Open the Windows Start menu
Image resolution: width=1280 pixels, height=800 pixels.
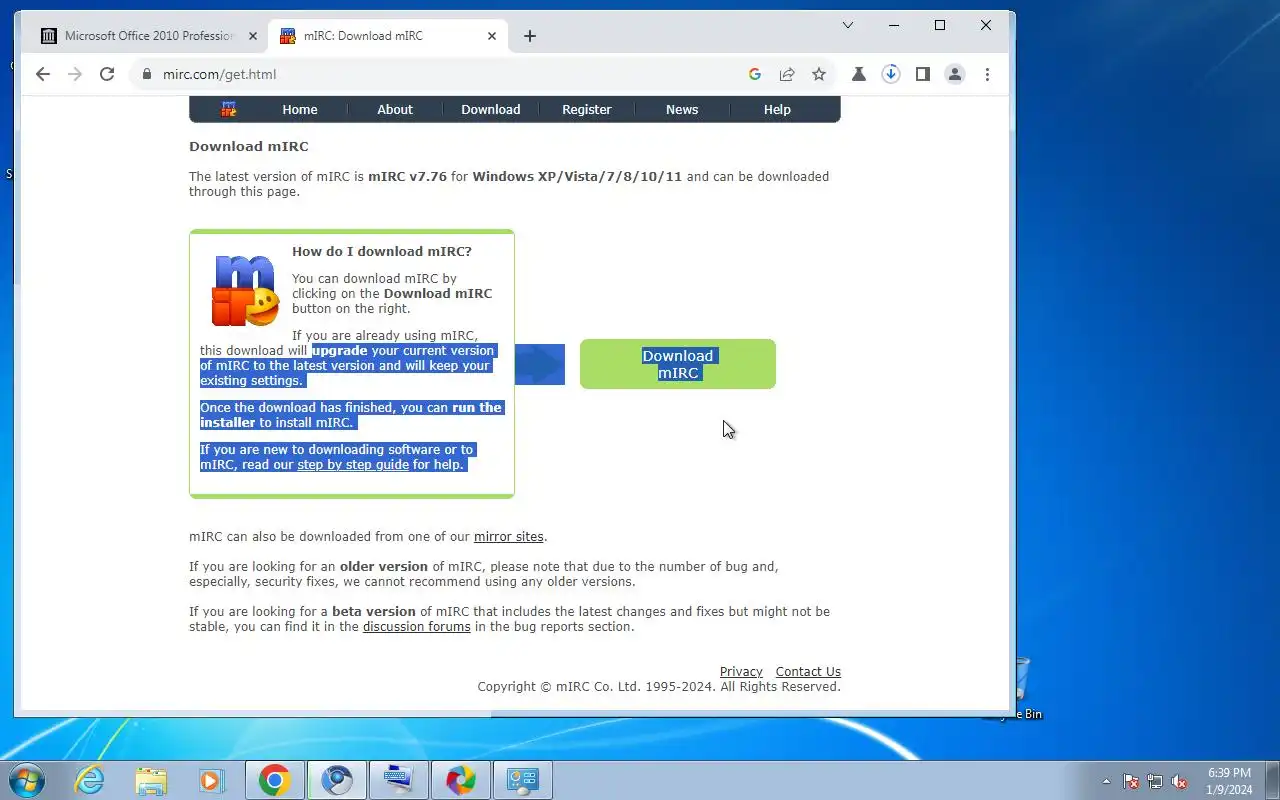click(27, 780)
